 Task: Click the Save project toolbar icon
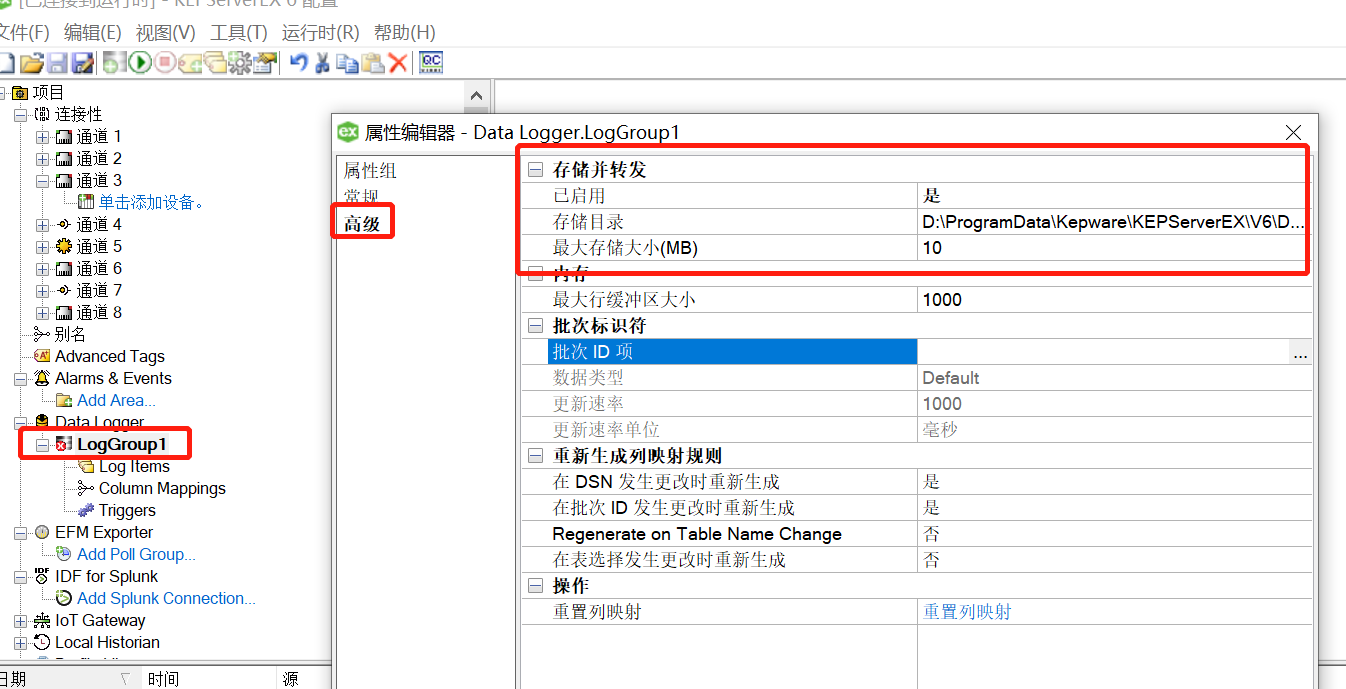pyautogui.click(x=57, y=63)
